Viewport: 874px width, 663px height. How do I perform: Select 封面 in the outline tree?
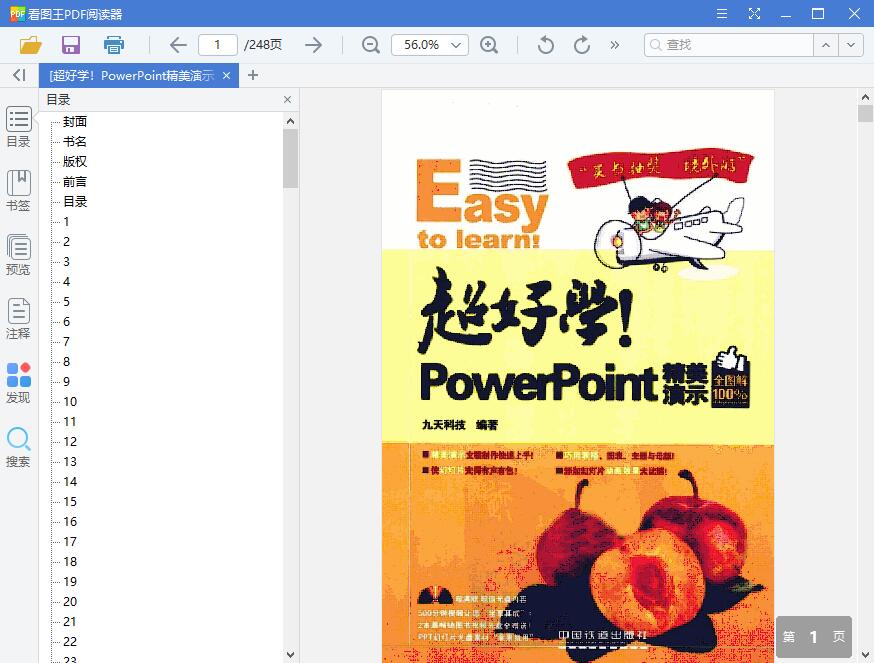75,122
